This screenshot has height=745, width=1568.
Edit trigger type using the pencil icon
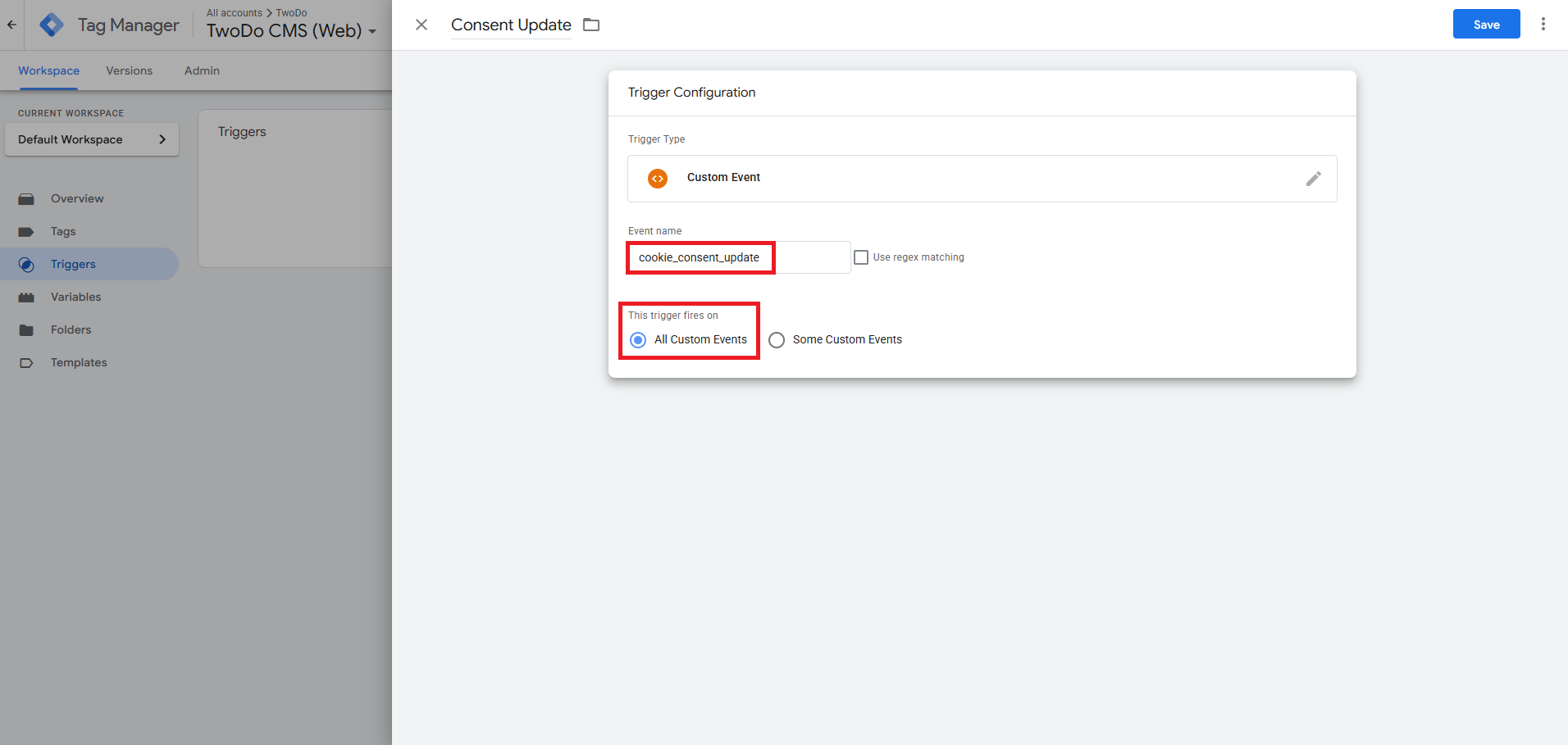(x=1313, y=179)
